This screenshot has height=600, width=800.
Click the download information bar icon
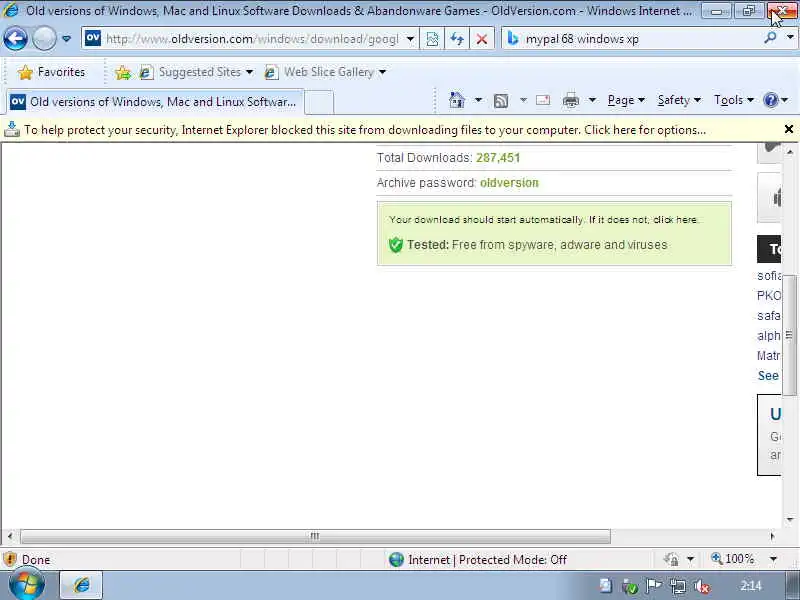click(11, 130)
